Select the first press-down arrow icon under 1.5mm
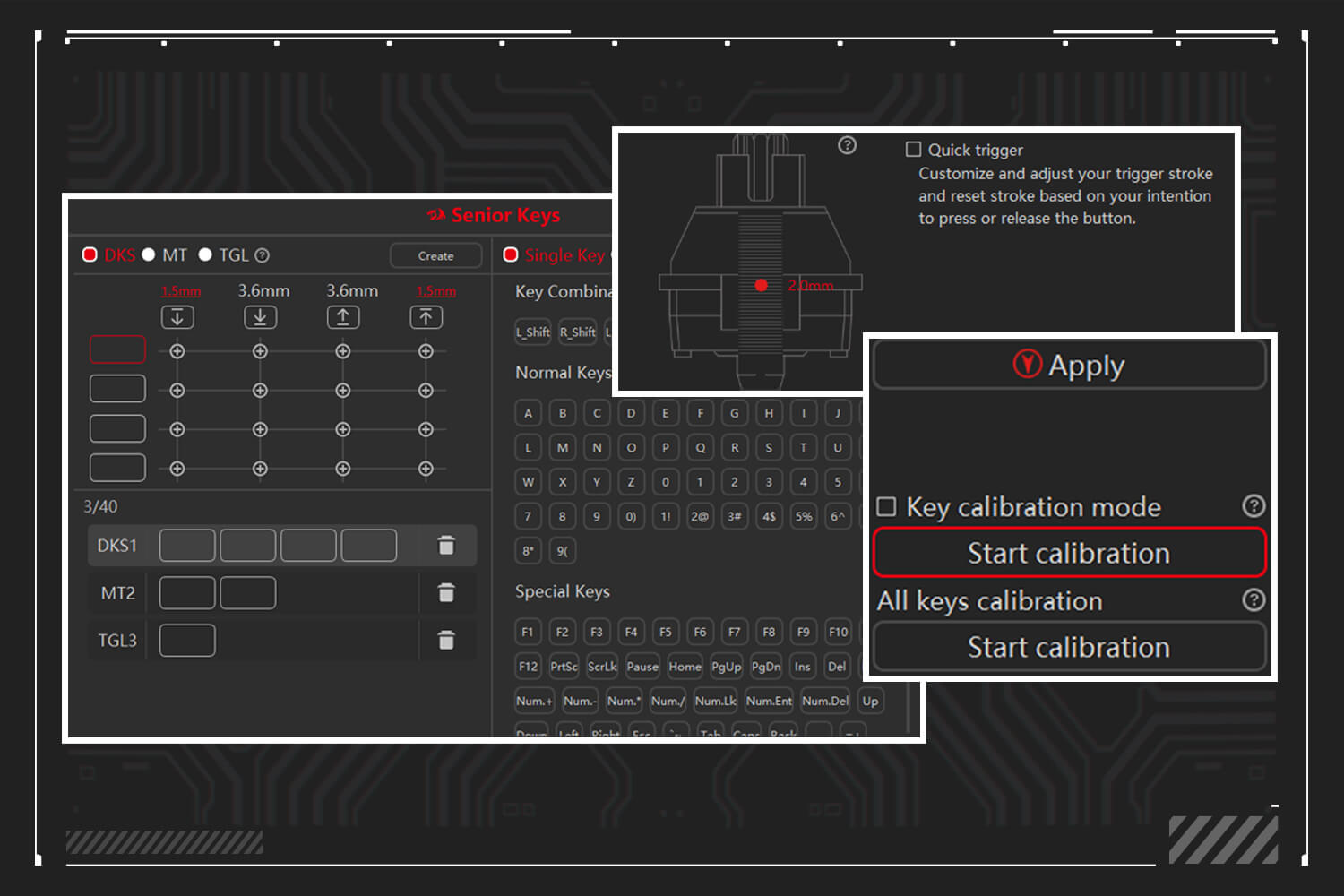Screen dimensions: 1344x896 click(x=177, y=317)
